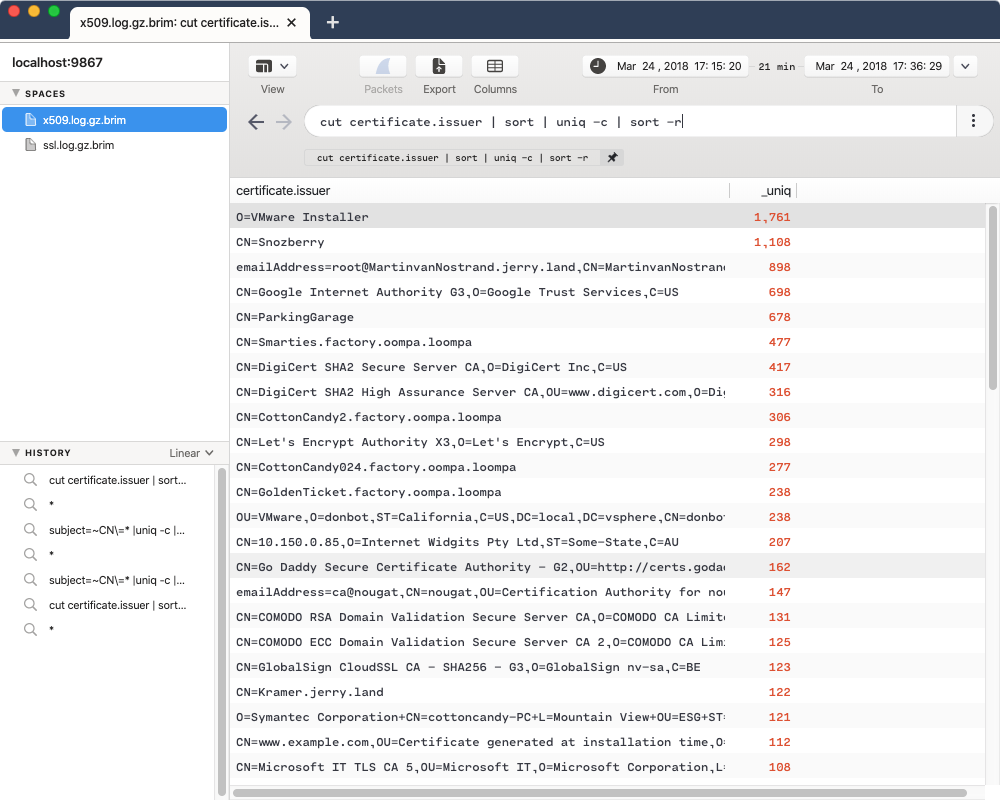The width and height of the screenshot is (1000, 800).
Task: Open the search options three-dot menu
Action: coord(973,120)
